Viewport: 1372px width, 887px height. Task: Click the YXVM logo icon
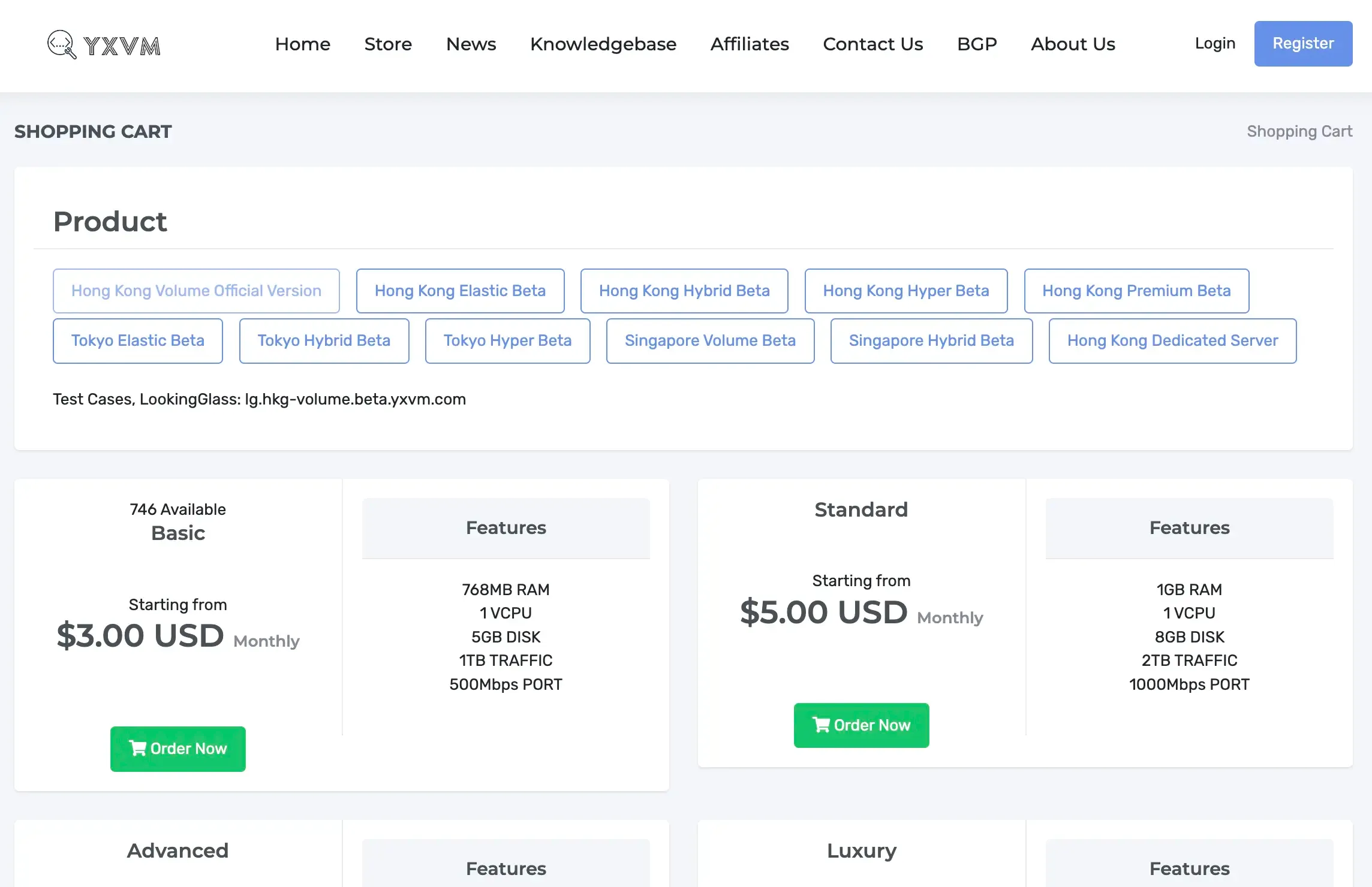click(62, 44)
